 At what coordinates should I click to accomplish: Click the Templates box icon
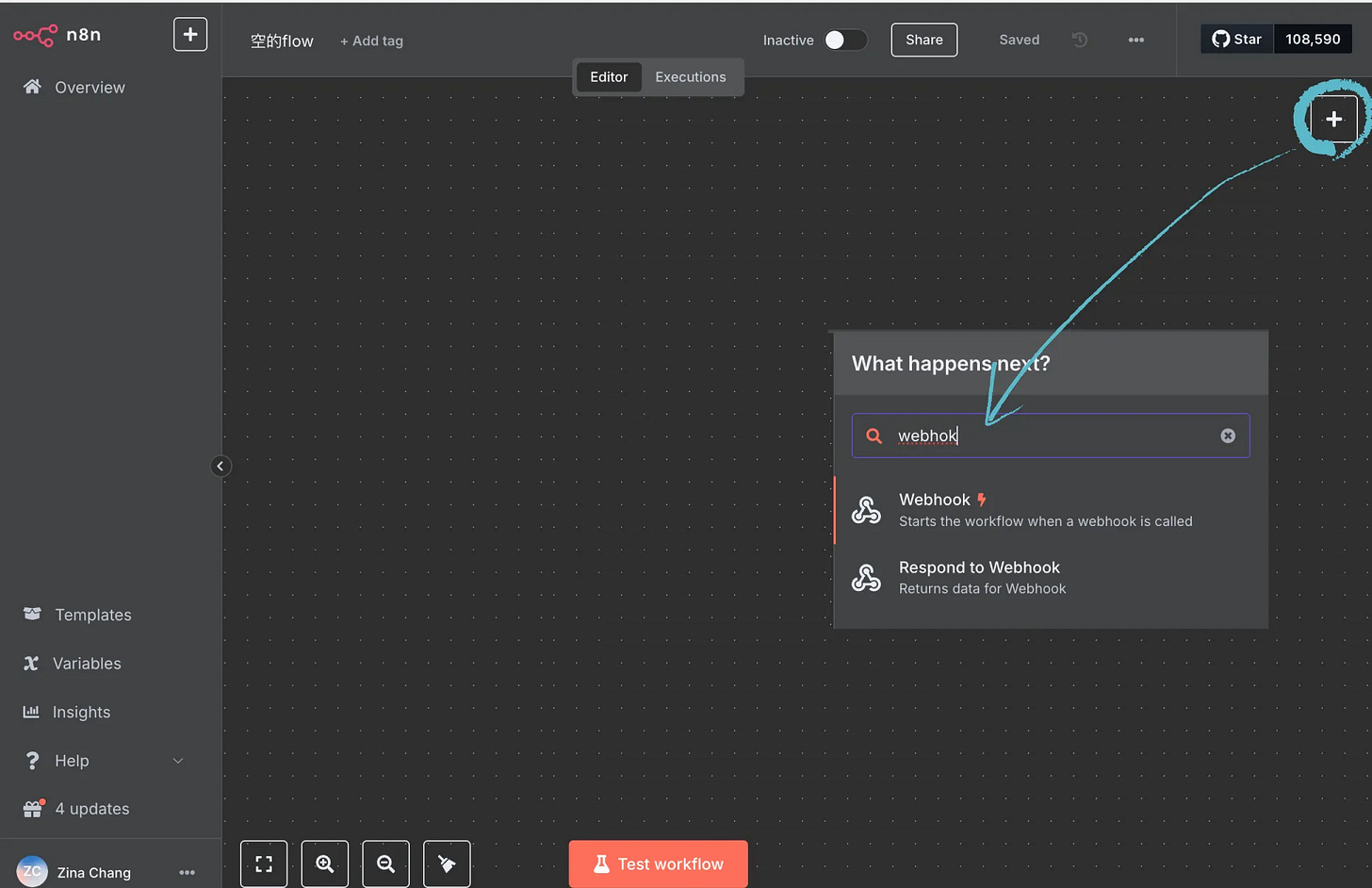tap(32, 614)
